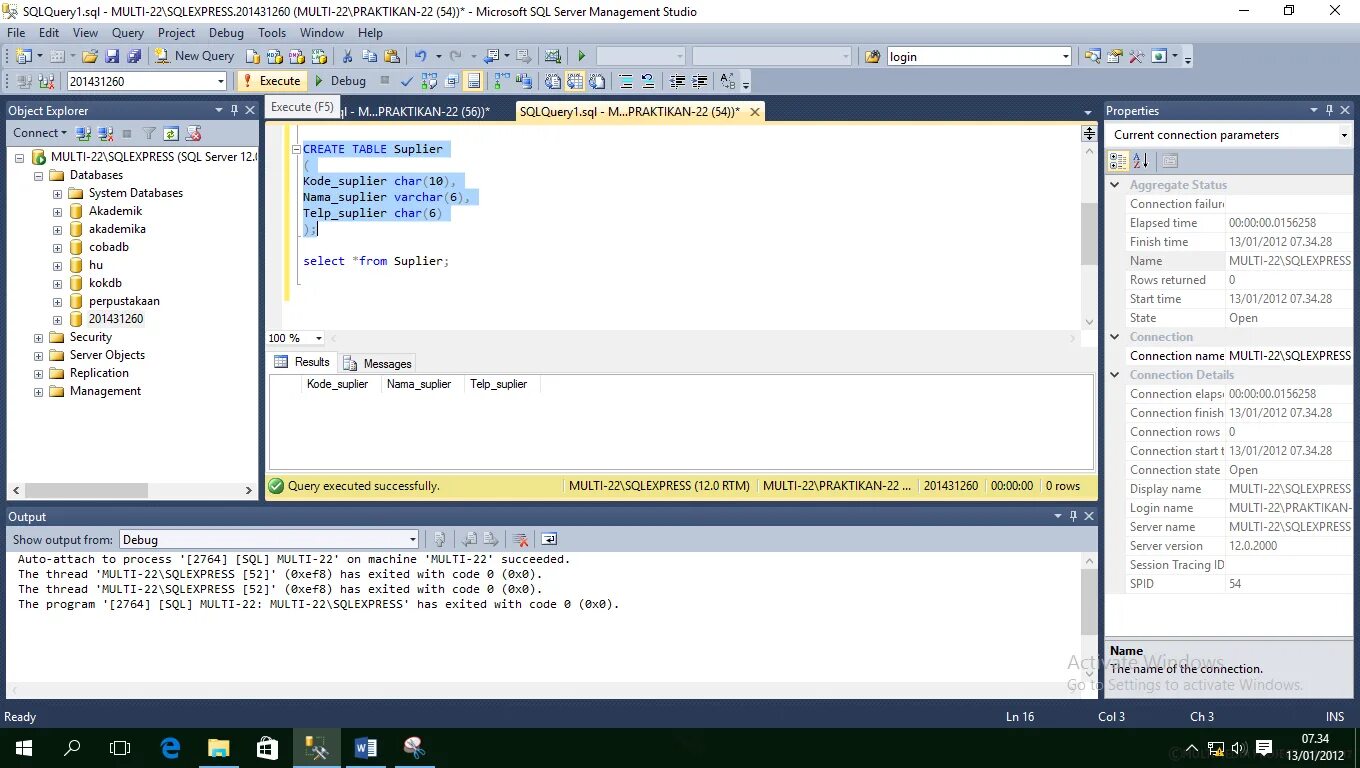Open Word from the Windows taskbar

pos(365,747)
